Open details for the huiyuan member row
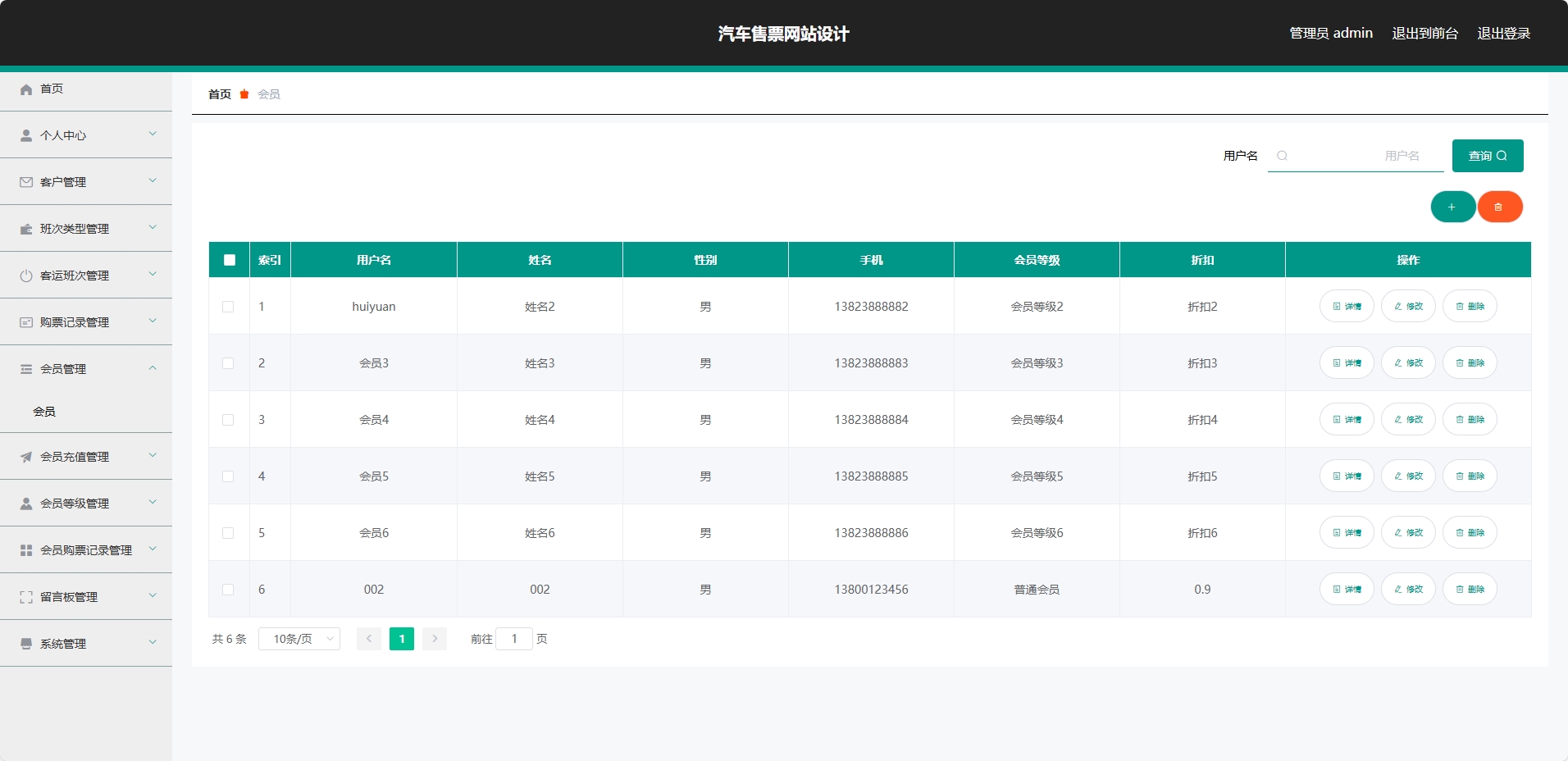This screenshot has height=761, width=1568. click(x=1346, y=307)
